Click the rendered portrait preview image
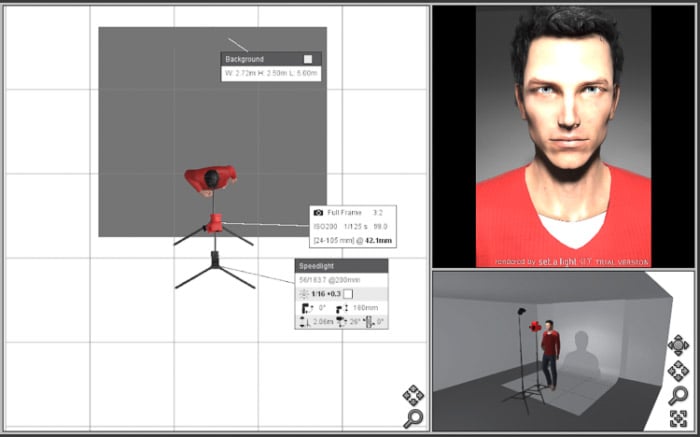Viewport: 700px width, 437px height. tap(563, 137)
